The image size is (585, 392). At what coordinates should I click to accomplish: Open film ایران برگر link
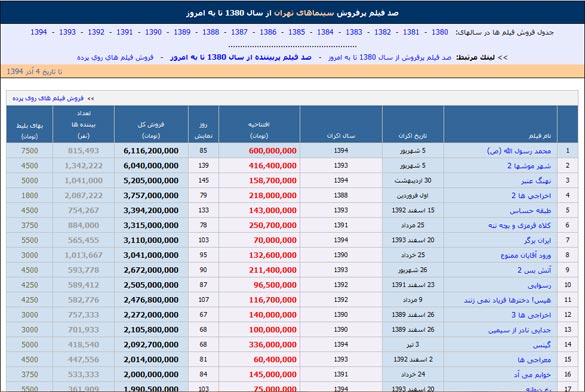[537, 241]
